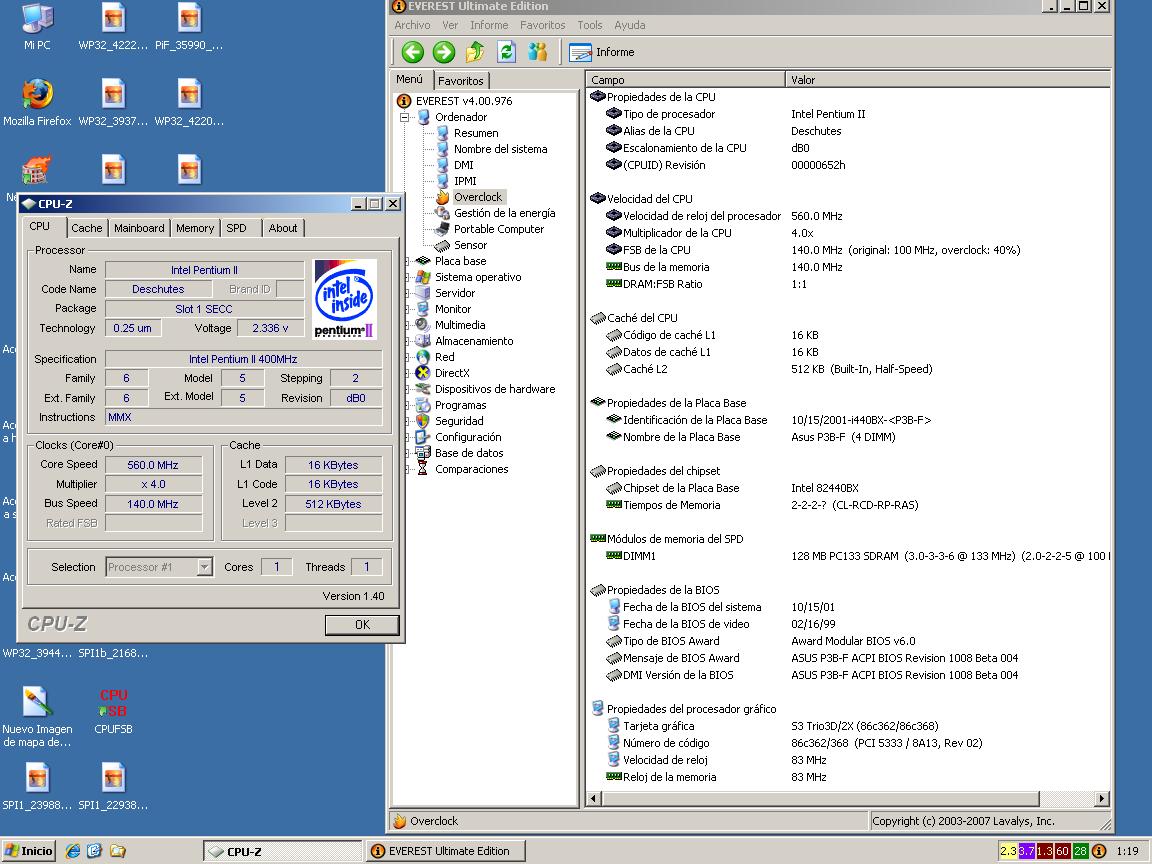This screenshot has width=1152, height=864.
Task: Select the PiF_35990 desktop file icon
Action: (x=189, y=27)
